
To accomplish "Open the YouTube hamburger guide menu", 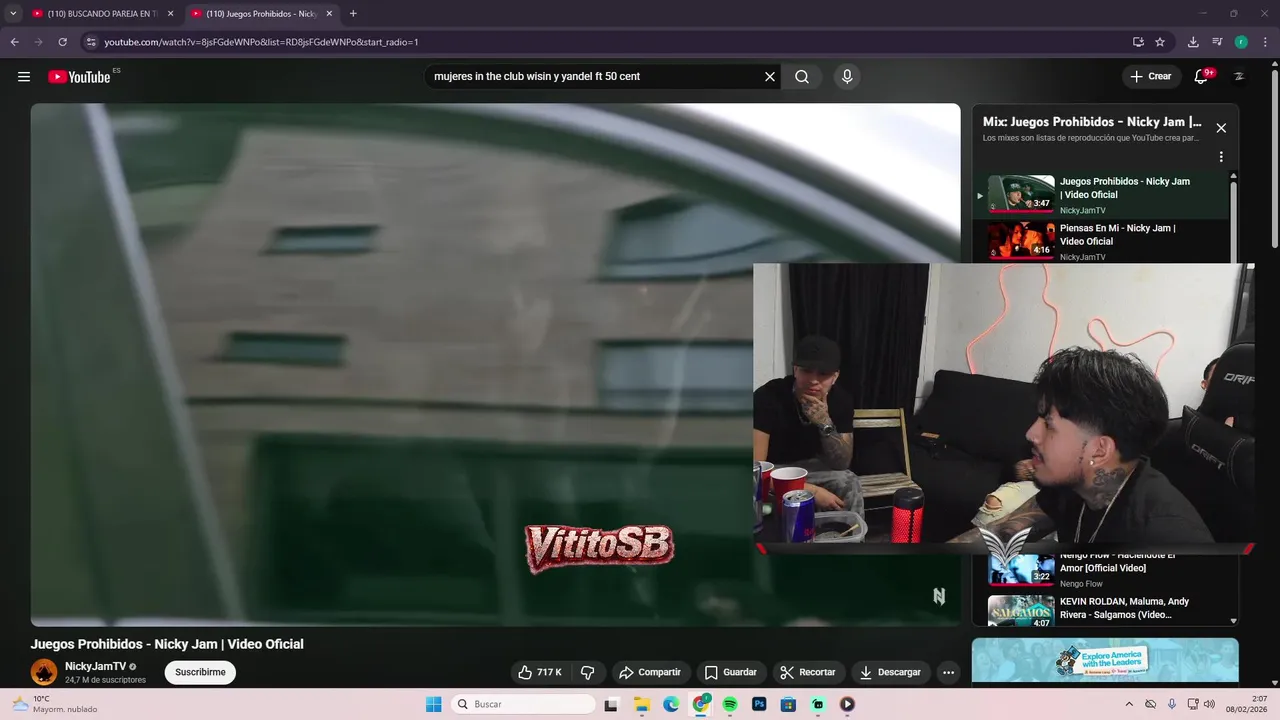I will (x=24, y=77).
